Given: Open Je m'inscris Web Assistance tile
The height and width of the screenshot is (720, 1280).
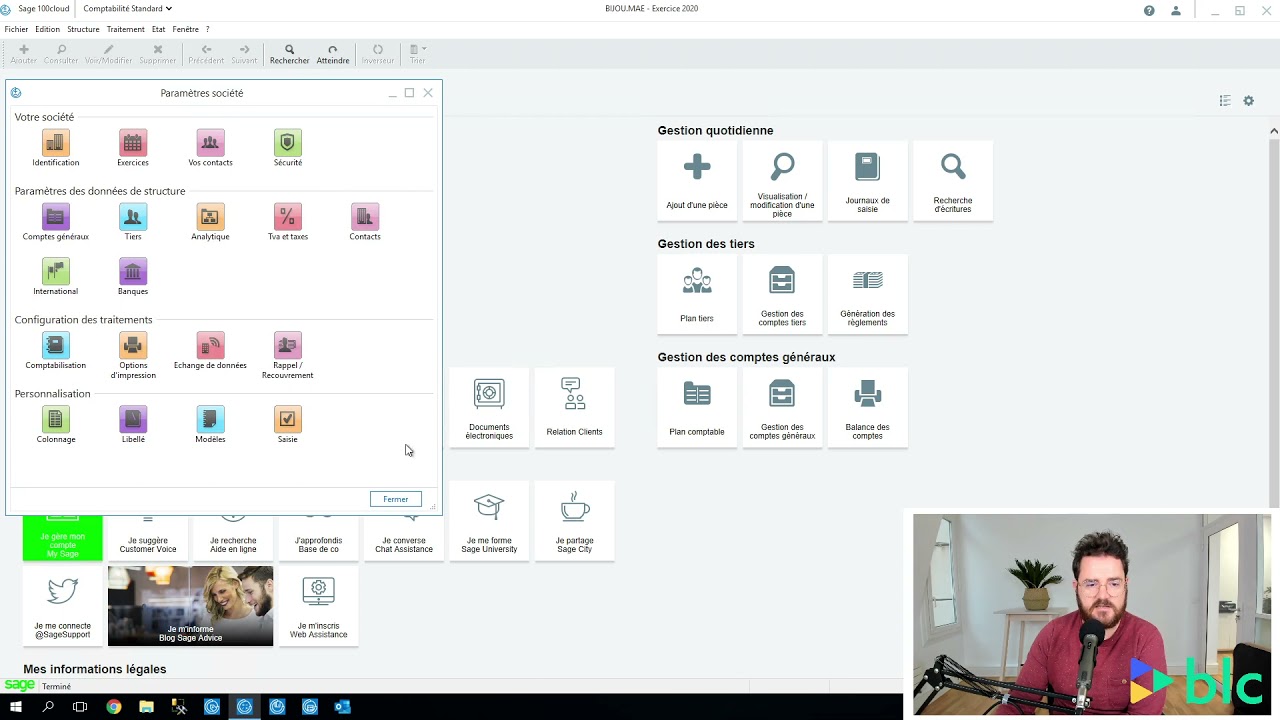Looking at the screenshot, I should click(x=318, y=606).
